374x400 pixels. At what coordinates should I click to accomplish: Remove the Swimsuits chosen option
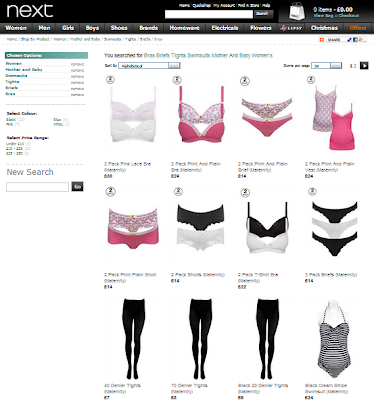77,76
